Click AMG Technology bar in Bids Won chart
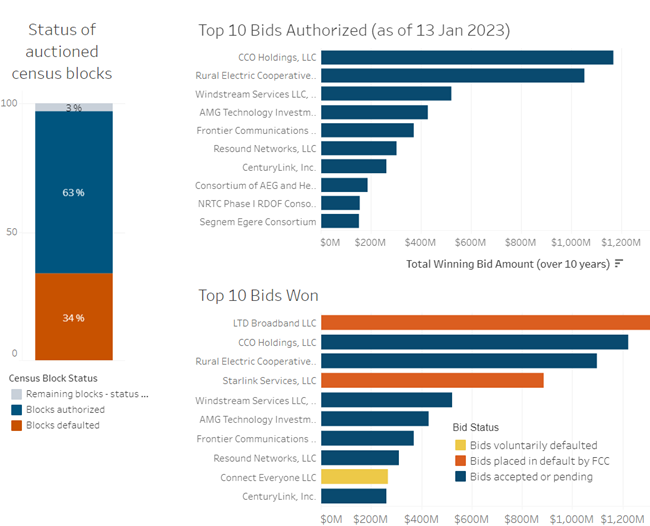Viewport: 650px width, 526px height. [x=375, y=419]
